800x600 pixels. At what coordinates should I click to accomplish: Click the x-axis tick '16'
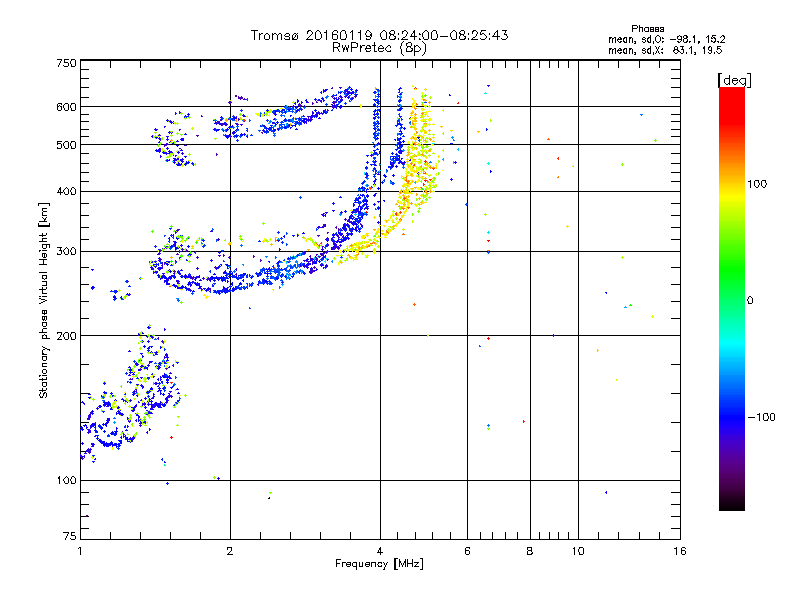click(680, 551)
